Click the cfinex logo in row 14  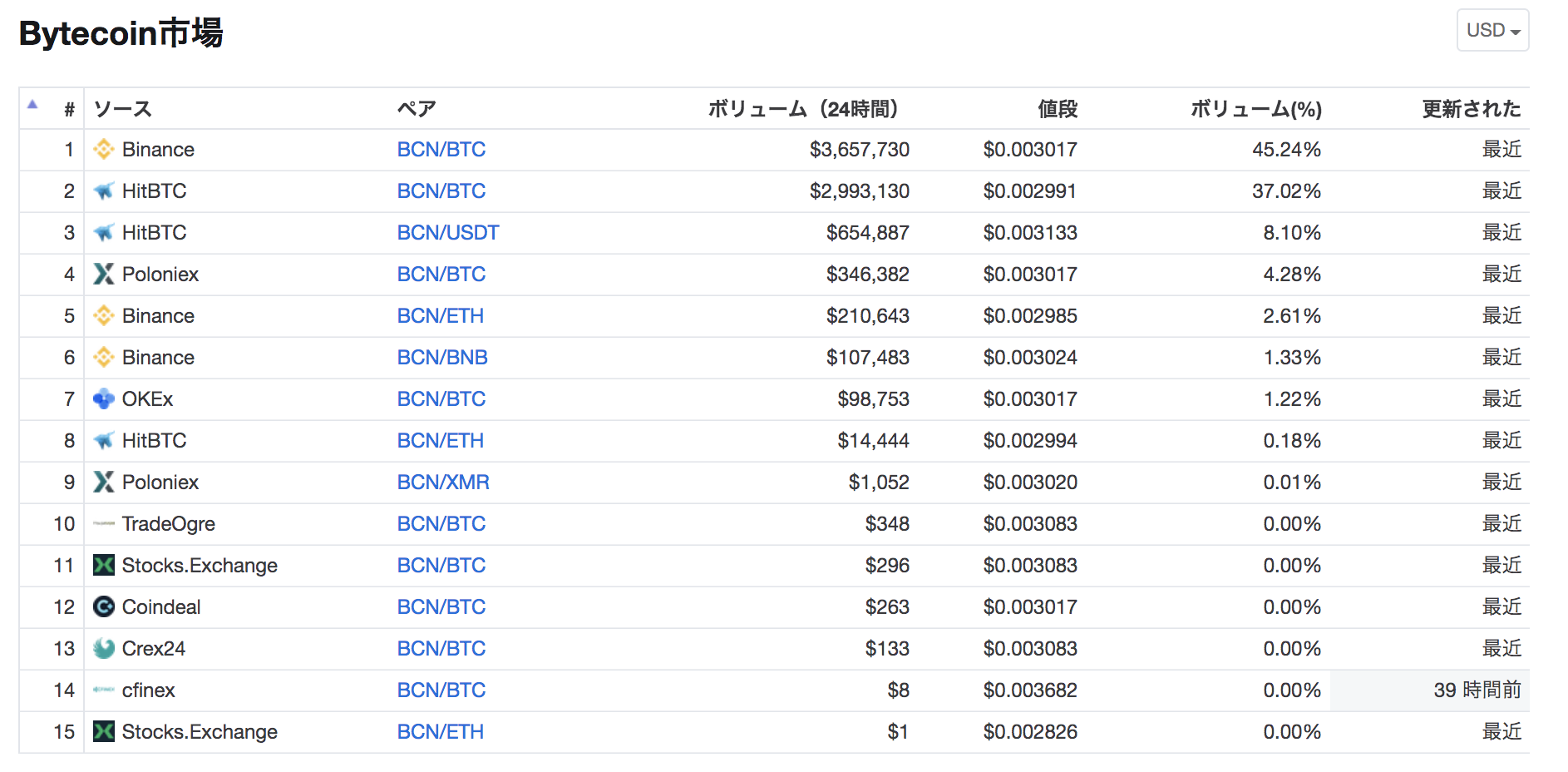pos(103,690)
